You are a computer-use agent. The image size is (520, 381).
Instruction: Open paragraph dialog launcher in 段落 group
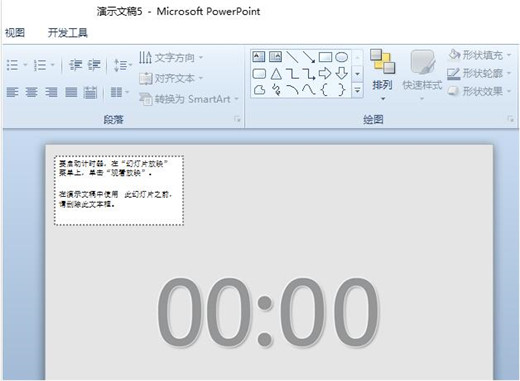point(237,119)
